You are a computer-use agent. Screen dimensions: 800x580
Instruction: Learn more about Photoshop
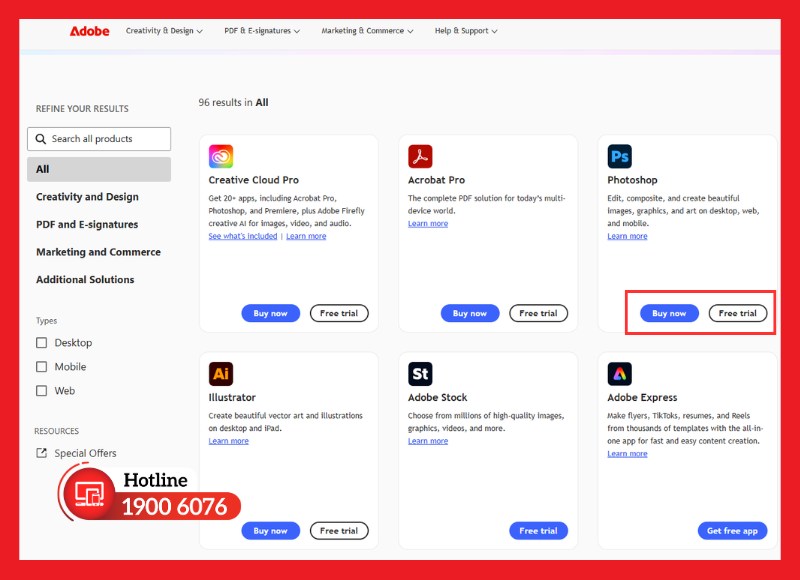[x=628, y=236]
